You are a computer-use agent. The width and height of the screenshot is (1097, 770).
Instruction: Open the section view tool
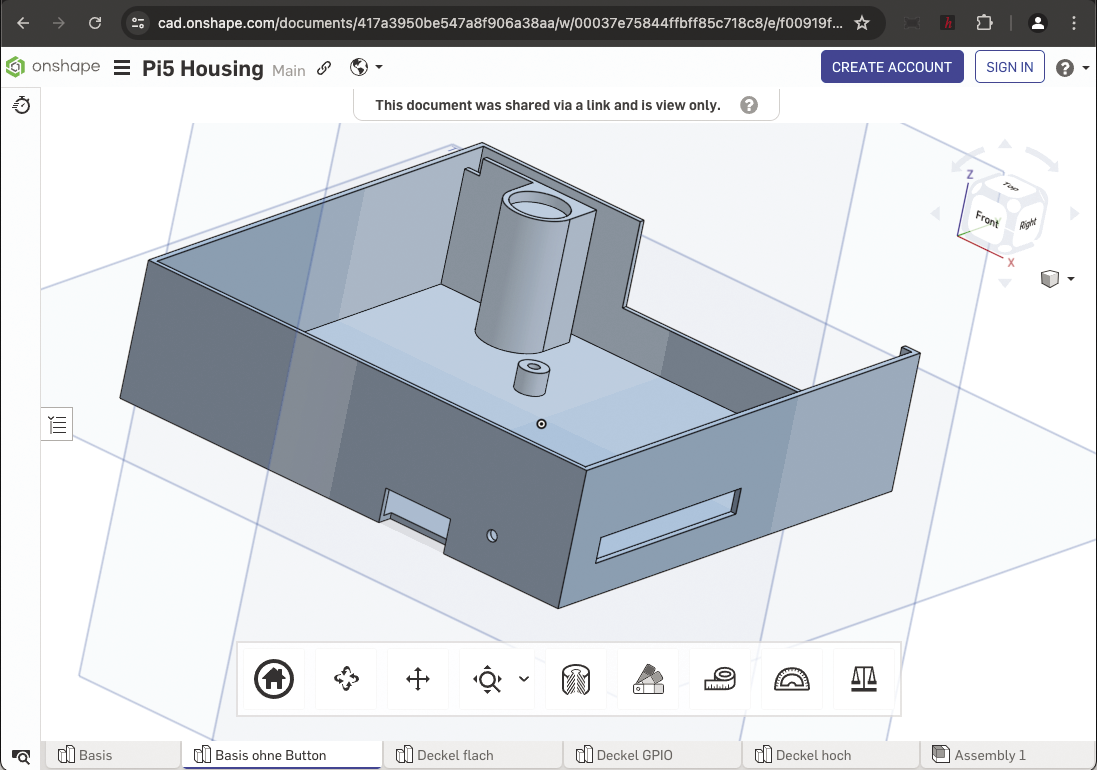click(575, 679)
